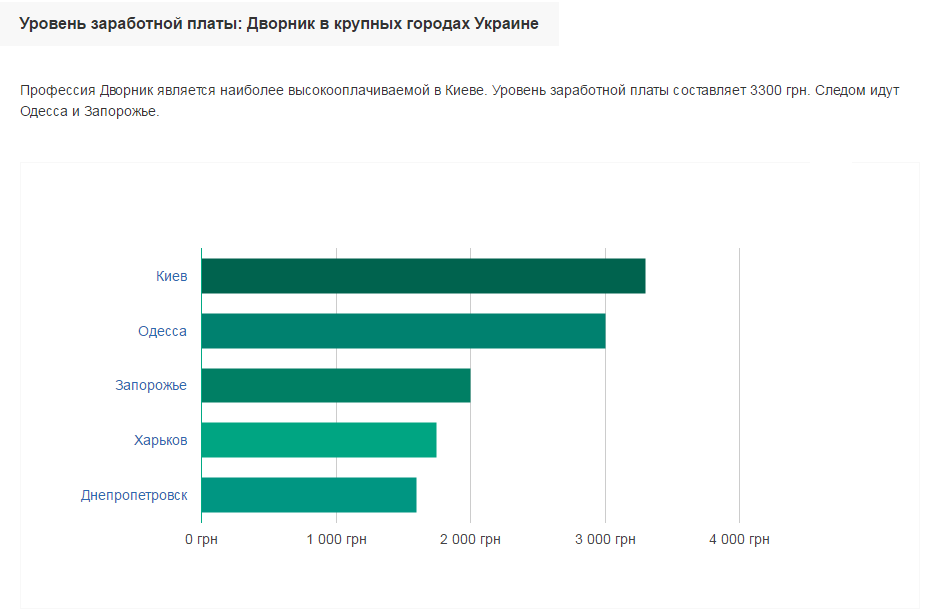Image resolution: width=936 pixels, height=611 pixels.
Task: Click the Запорожье salary bar
Action: 335,385
